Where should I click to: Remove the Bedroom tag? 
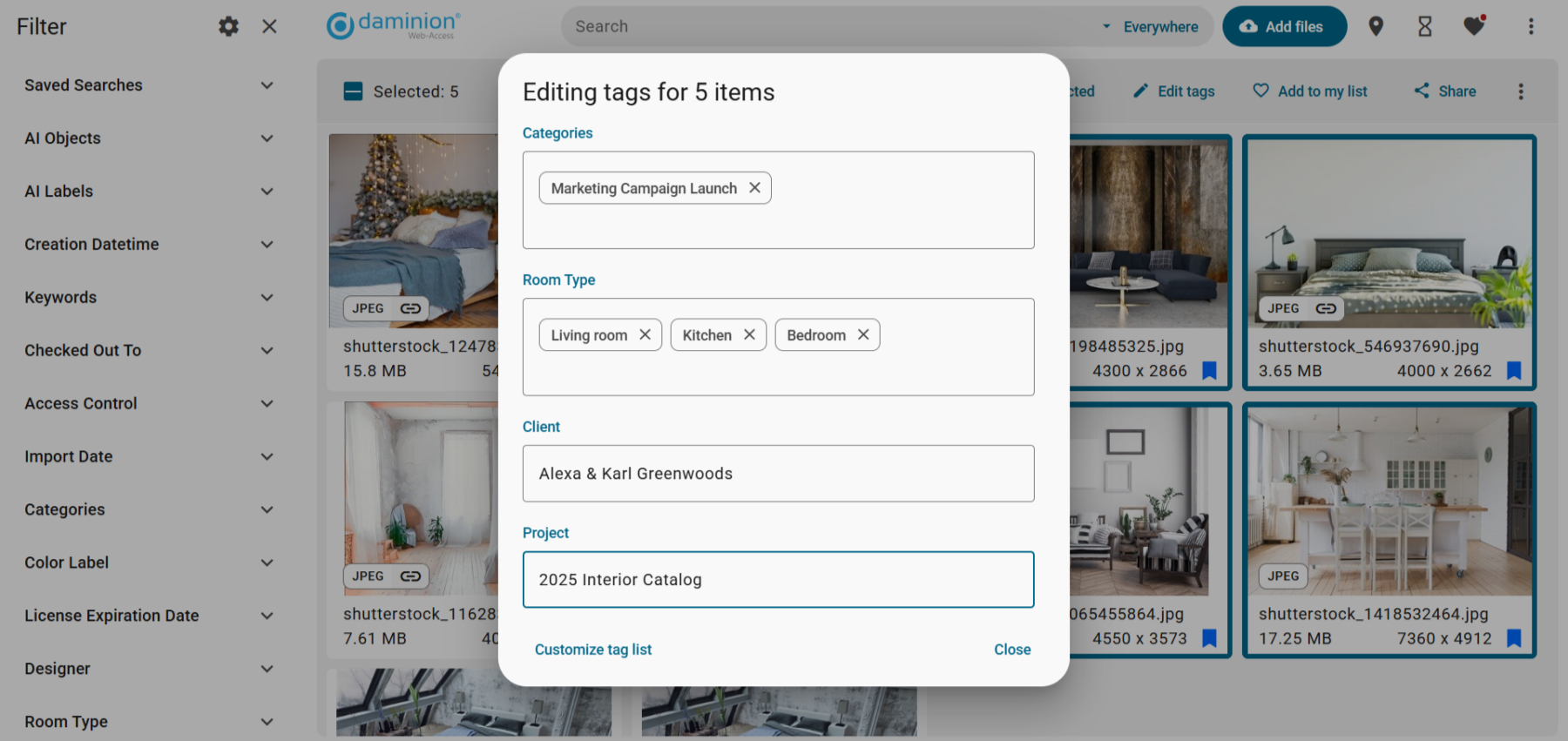point(863,334)
